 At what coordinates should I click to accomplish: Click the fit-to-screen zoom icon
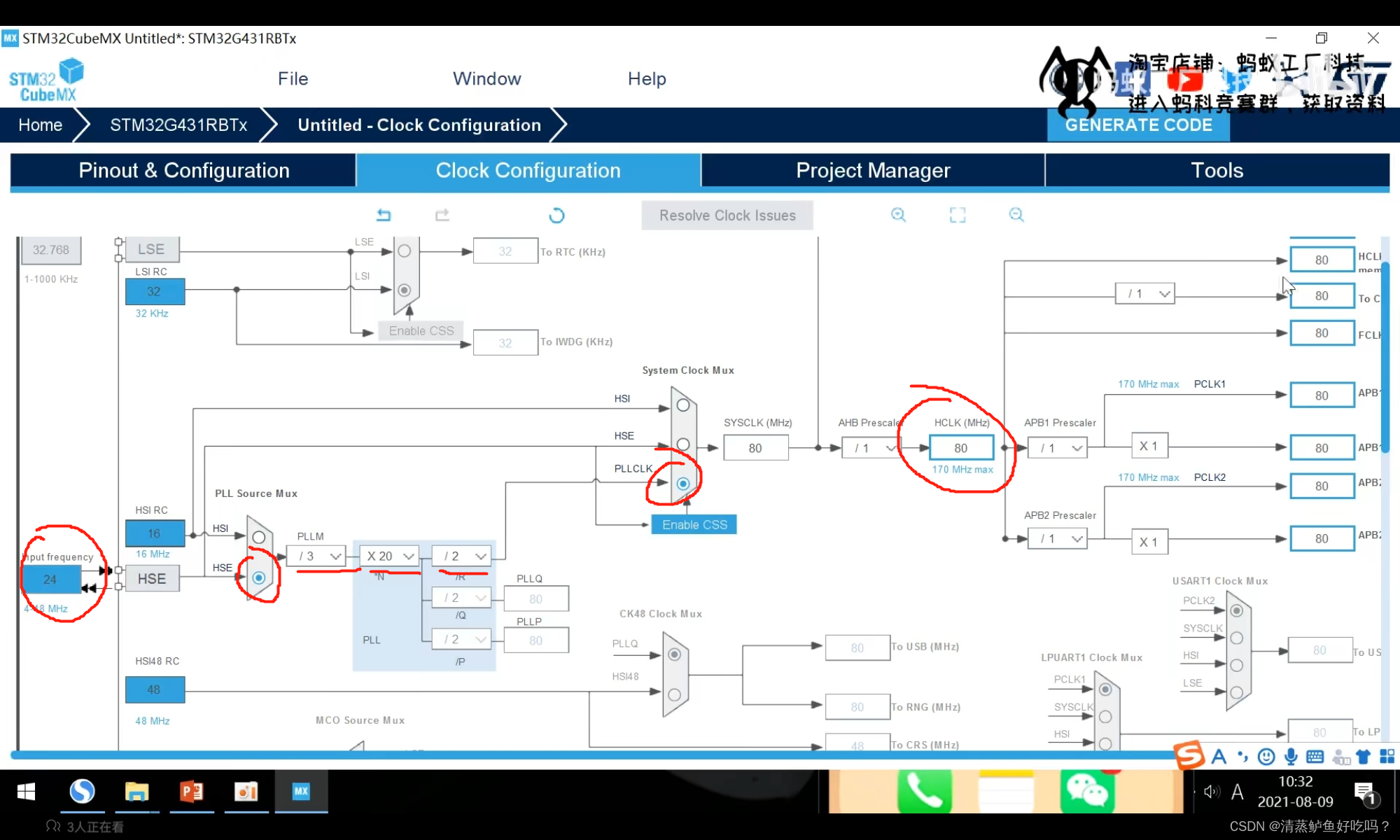[x=957, y=215]
